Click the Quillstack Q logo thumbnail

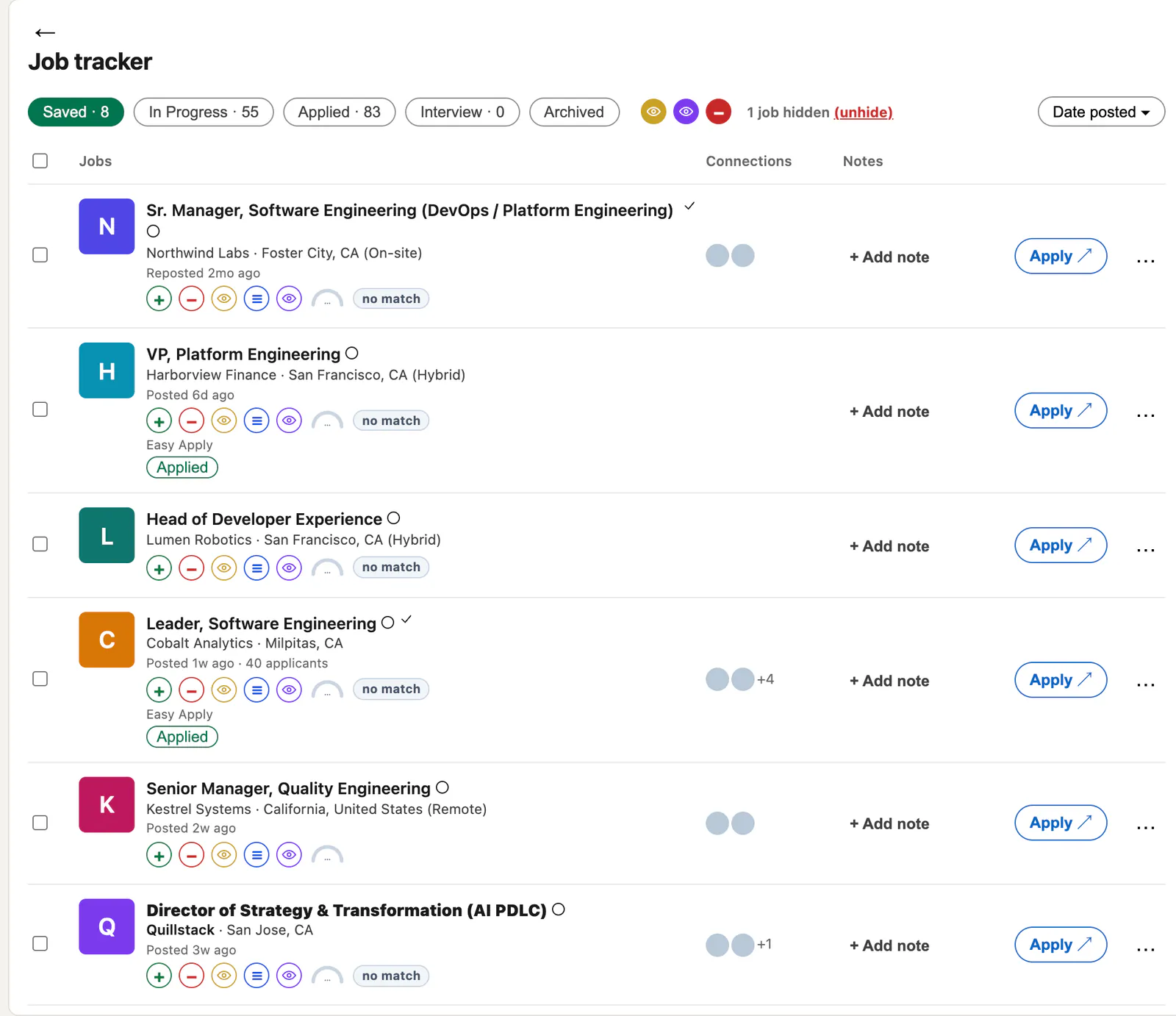pyautogui.click(x=107, y=926)
